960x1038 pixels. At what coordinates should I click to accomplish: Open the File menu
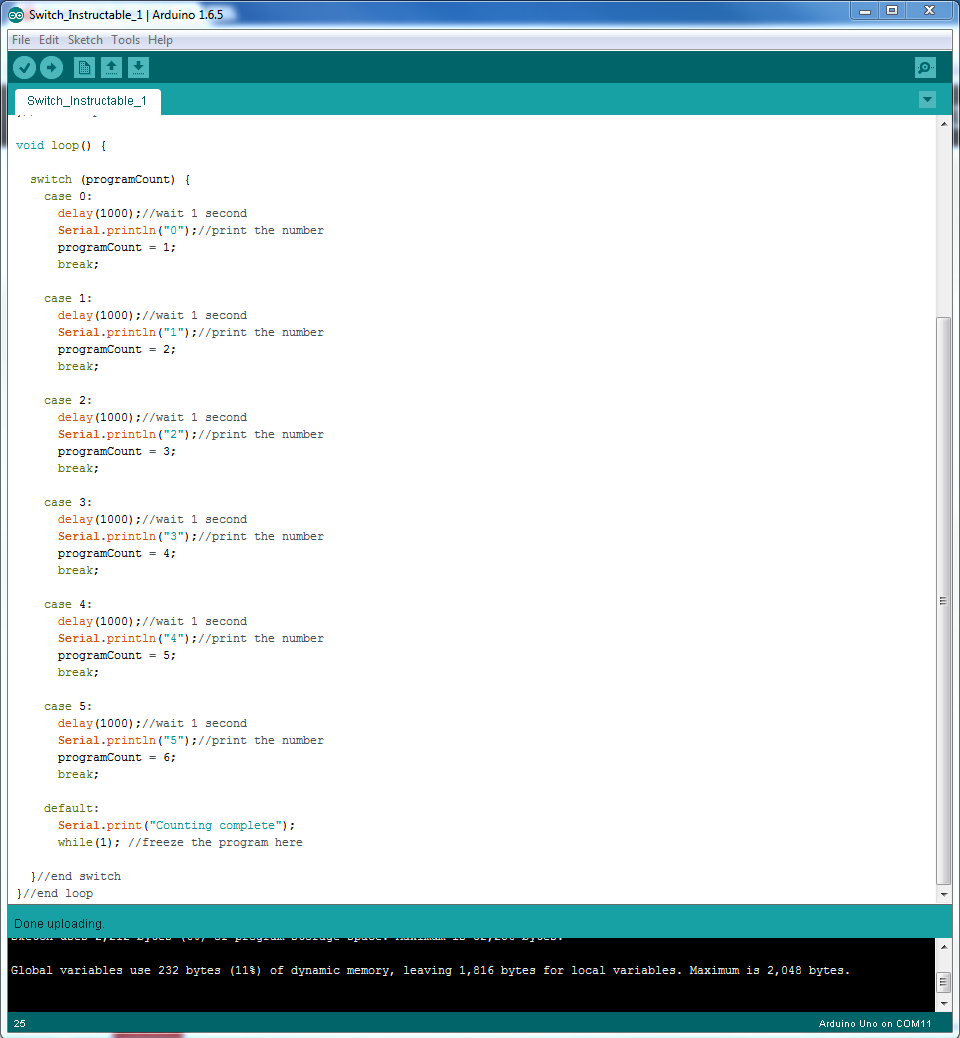[20, 40]
